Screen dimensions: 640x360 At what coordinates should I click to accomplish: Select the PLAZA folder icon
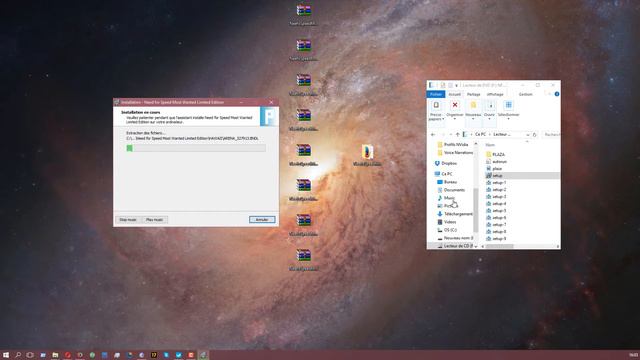click(x=489, y=154)
